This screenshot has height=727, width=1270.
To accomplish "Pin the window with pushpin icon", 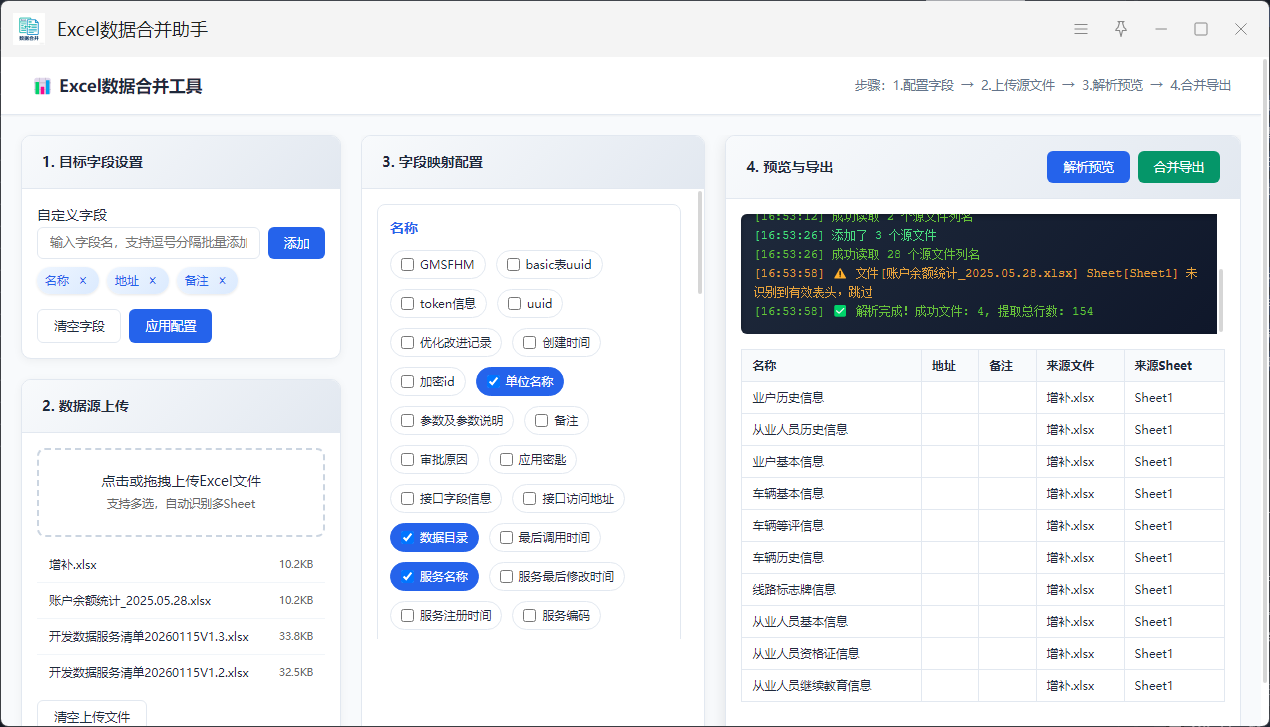I will tap(1121, 29).
